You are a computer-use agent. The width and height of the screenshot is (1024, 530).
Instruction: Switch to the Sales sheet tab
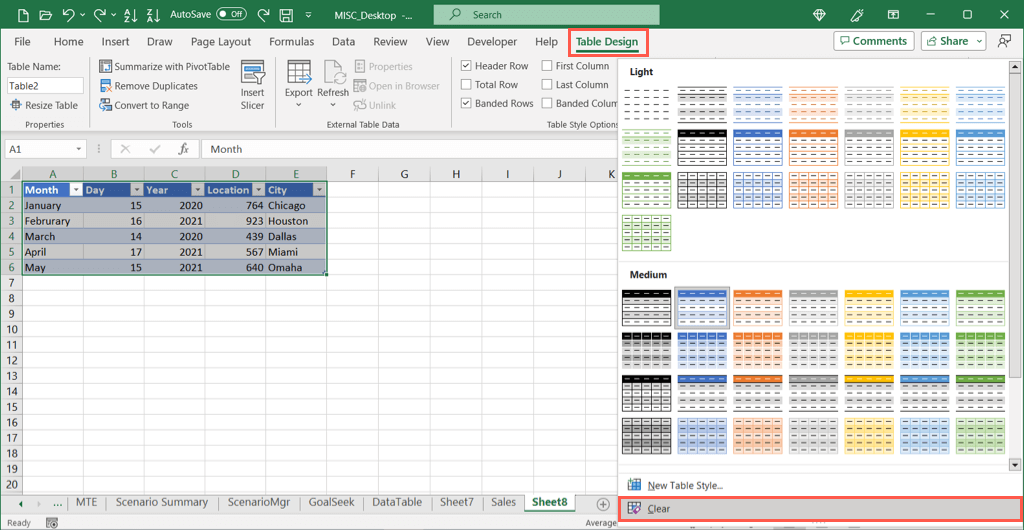click(503, 502)
